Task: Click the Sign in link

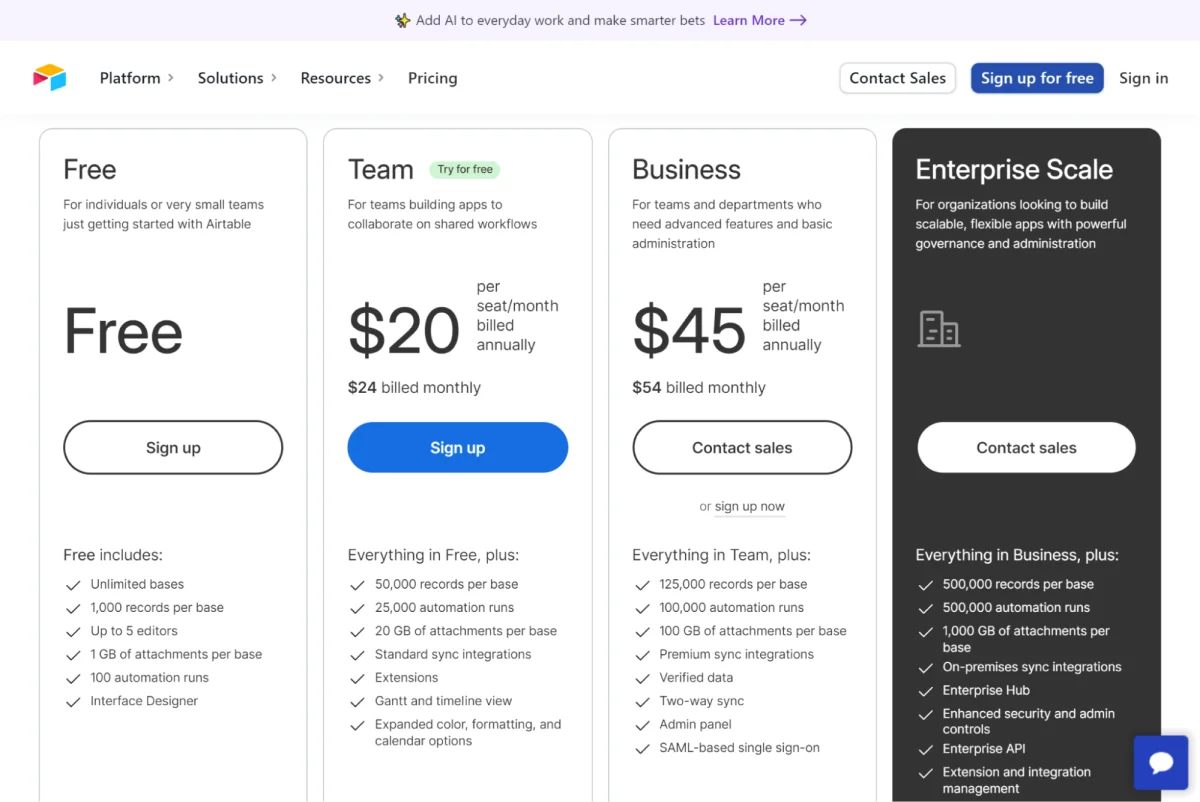Action: pos(1143,78)
